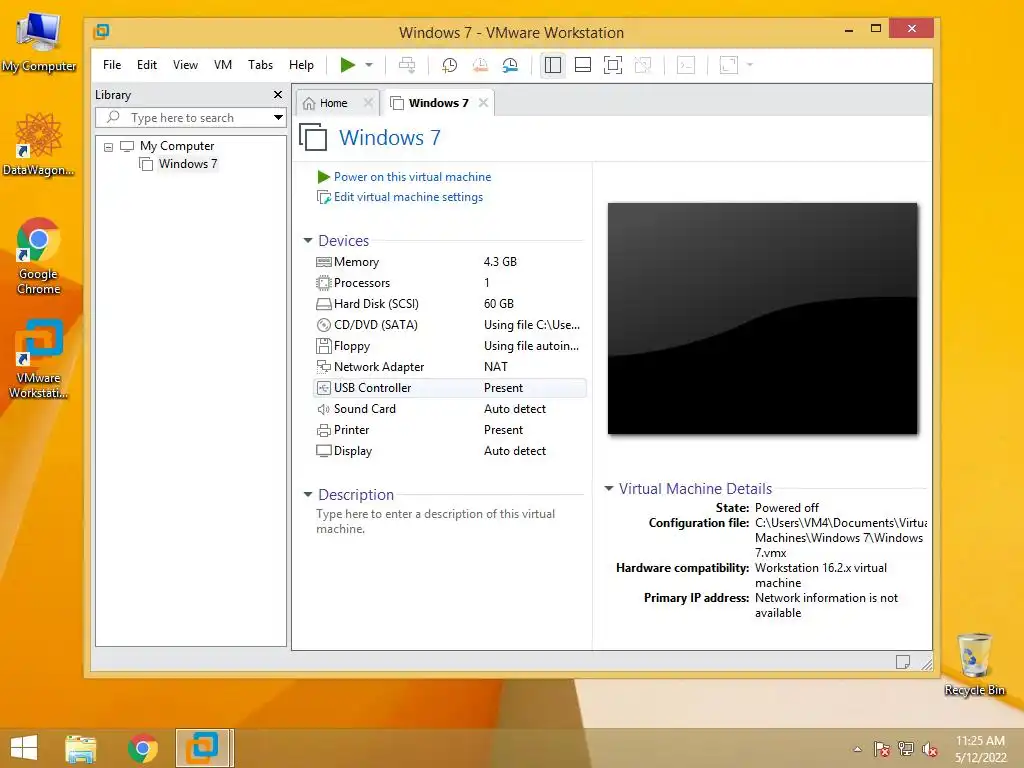Click the VMware Workstation title bar icon
Screen dimensions: 1024x768
[x=101, y=31]
